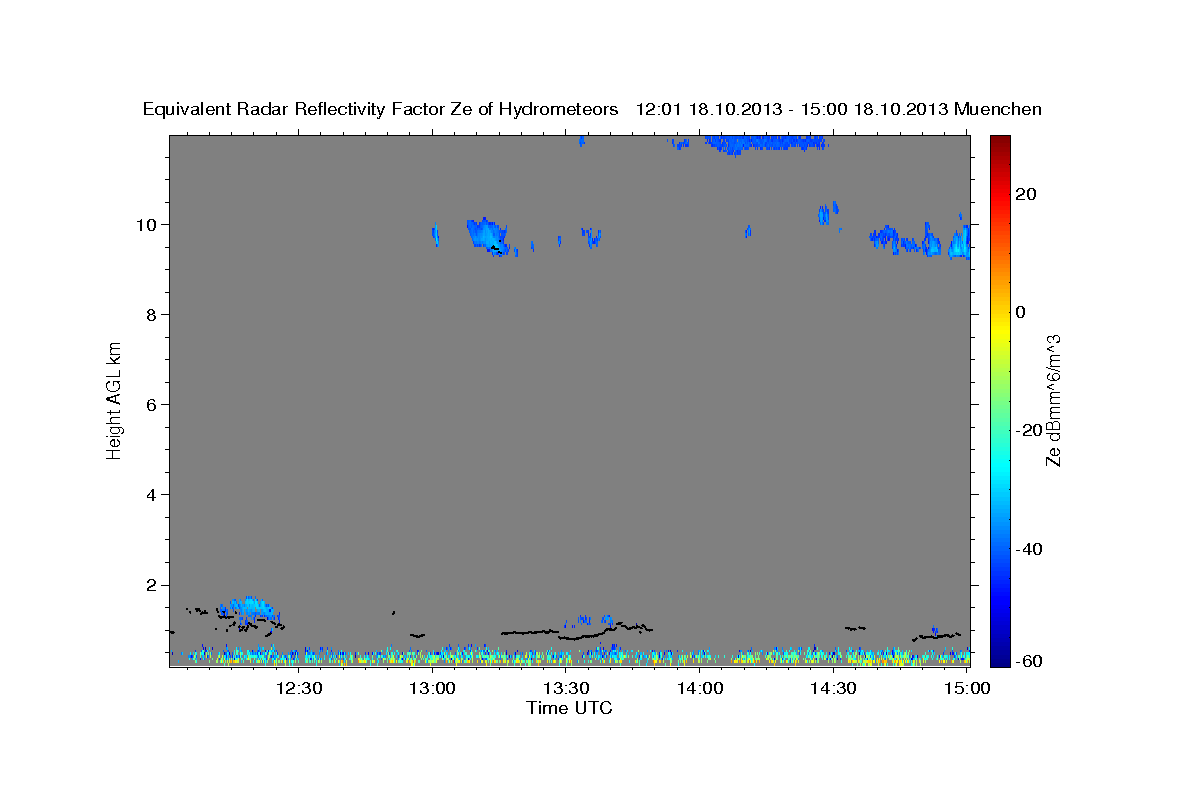1200x800 pixels.
Task: Click the '0' colorbar tick label
Action: pos(1020,312)
